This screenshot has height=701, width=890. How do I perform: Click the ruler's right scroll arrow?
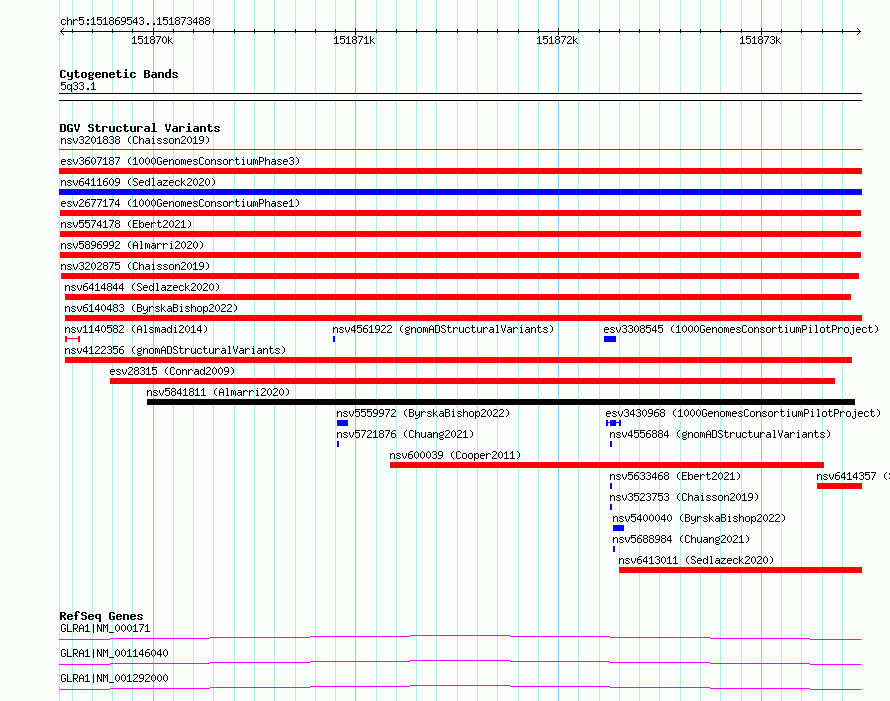coord(858,32)
